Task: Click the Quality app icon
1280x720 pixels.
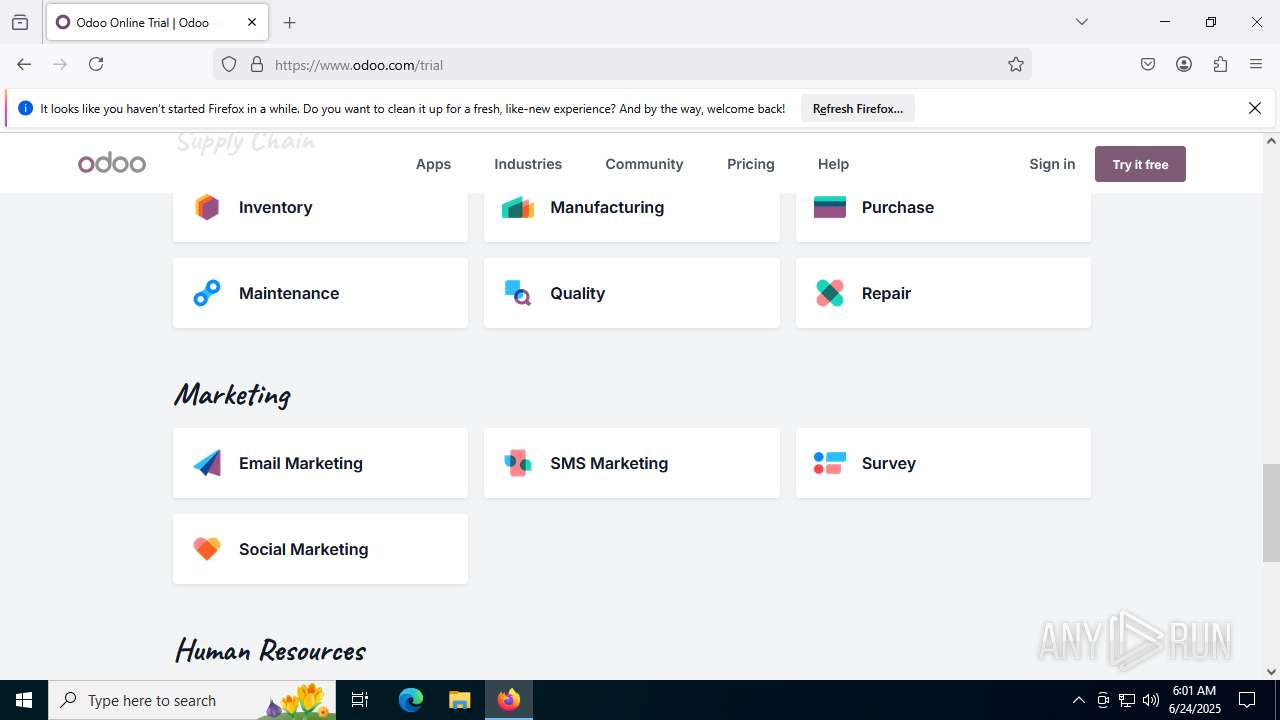Action: click(518, 293)
